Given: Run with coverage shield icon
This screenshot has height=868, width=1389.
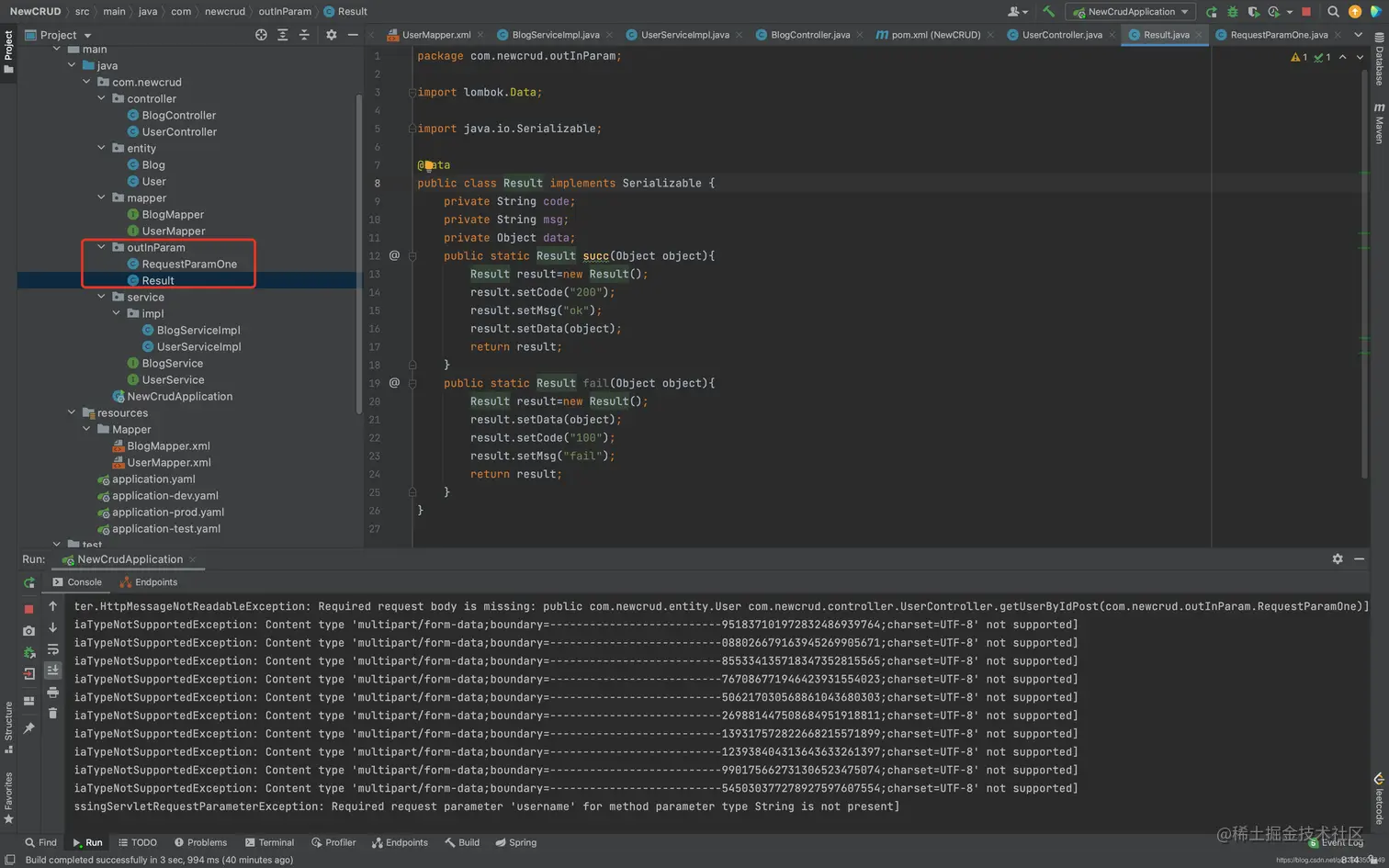Looking at the screenshot, I should [1253, 12].
